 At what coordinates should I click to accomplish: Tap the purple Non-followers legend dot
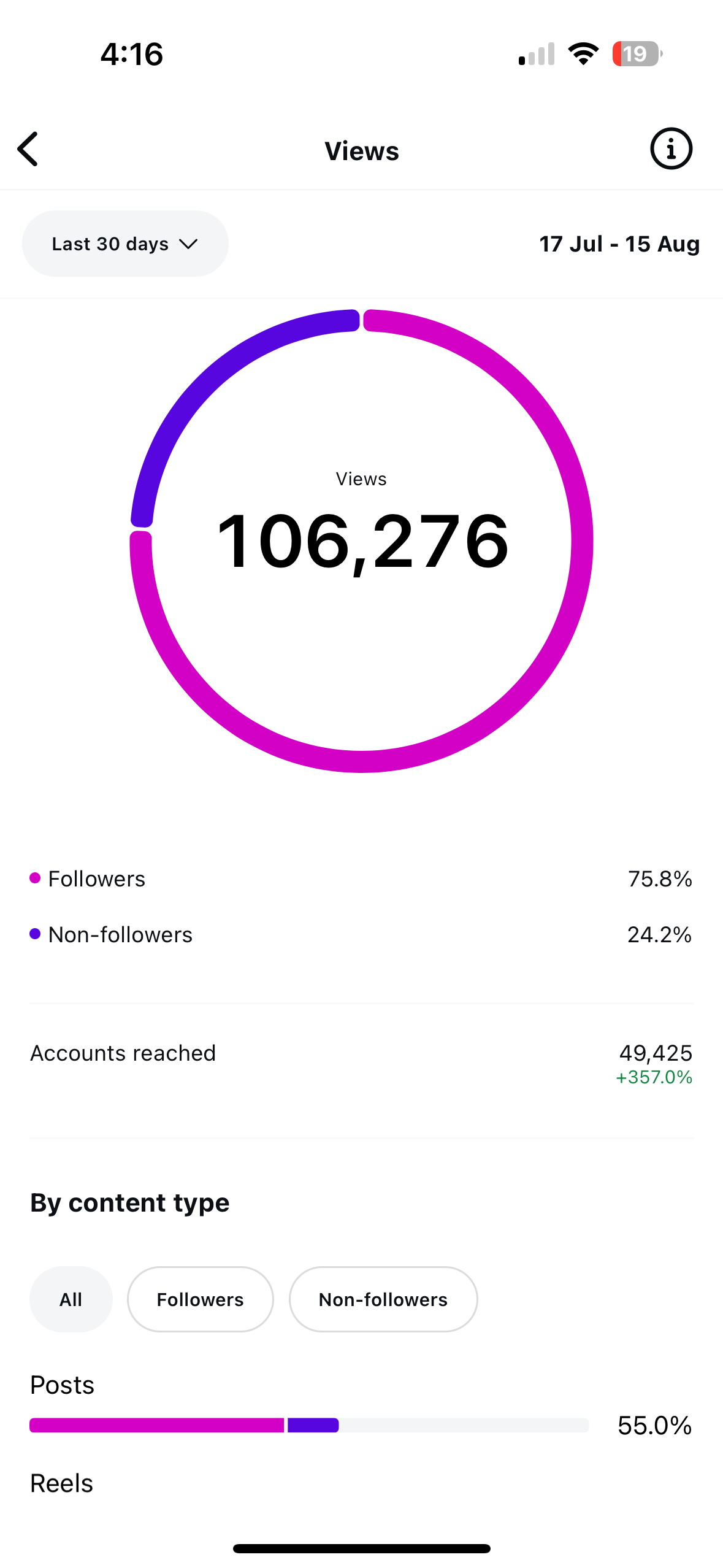(x=35, y=934)
